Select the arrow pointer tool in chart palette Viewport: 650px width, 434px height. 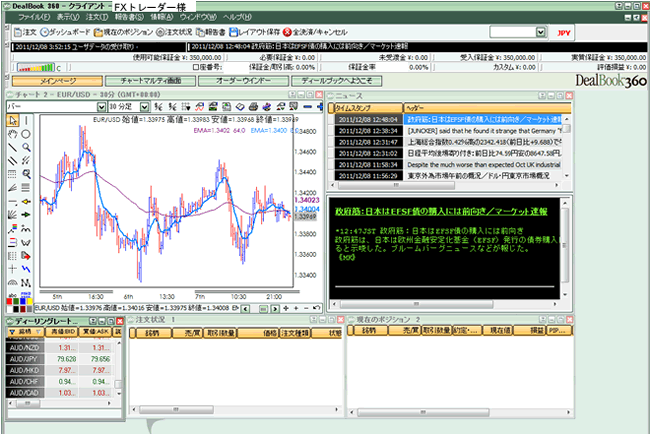(13, 121)
